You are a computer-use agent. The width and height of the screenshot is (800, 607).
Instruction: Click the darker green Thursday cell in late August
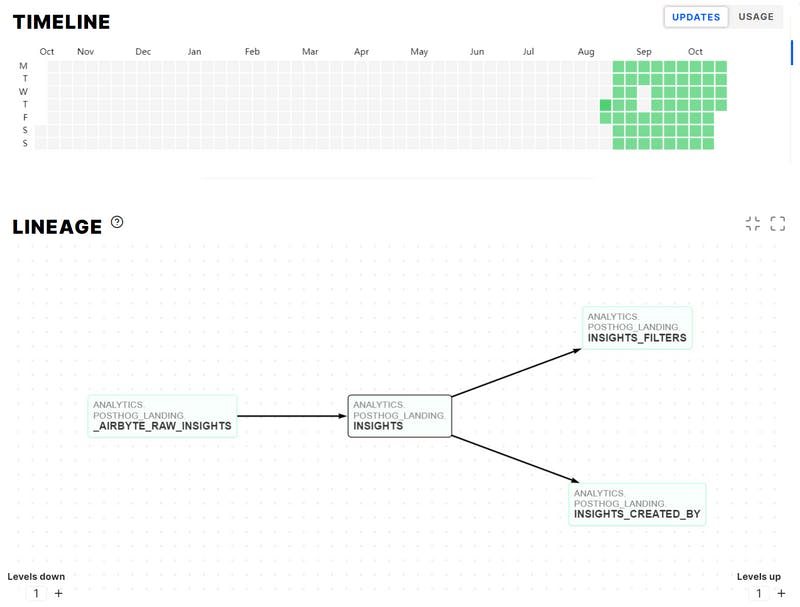tap(606, 105)
